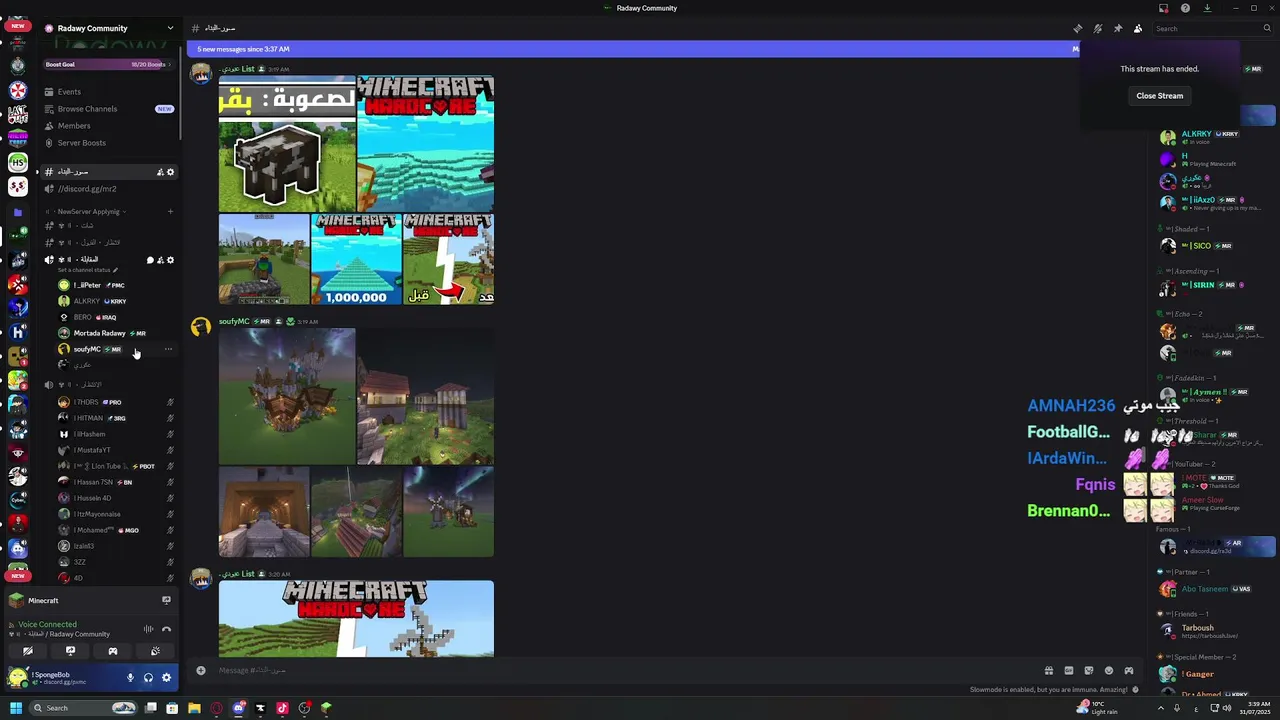Open the emoji picker
Image resolution: width=1280 pixels, height=720 pixels.
pyautogui.click(x=1108, y=671)
